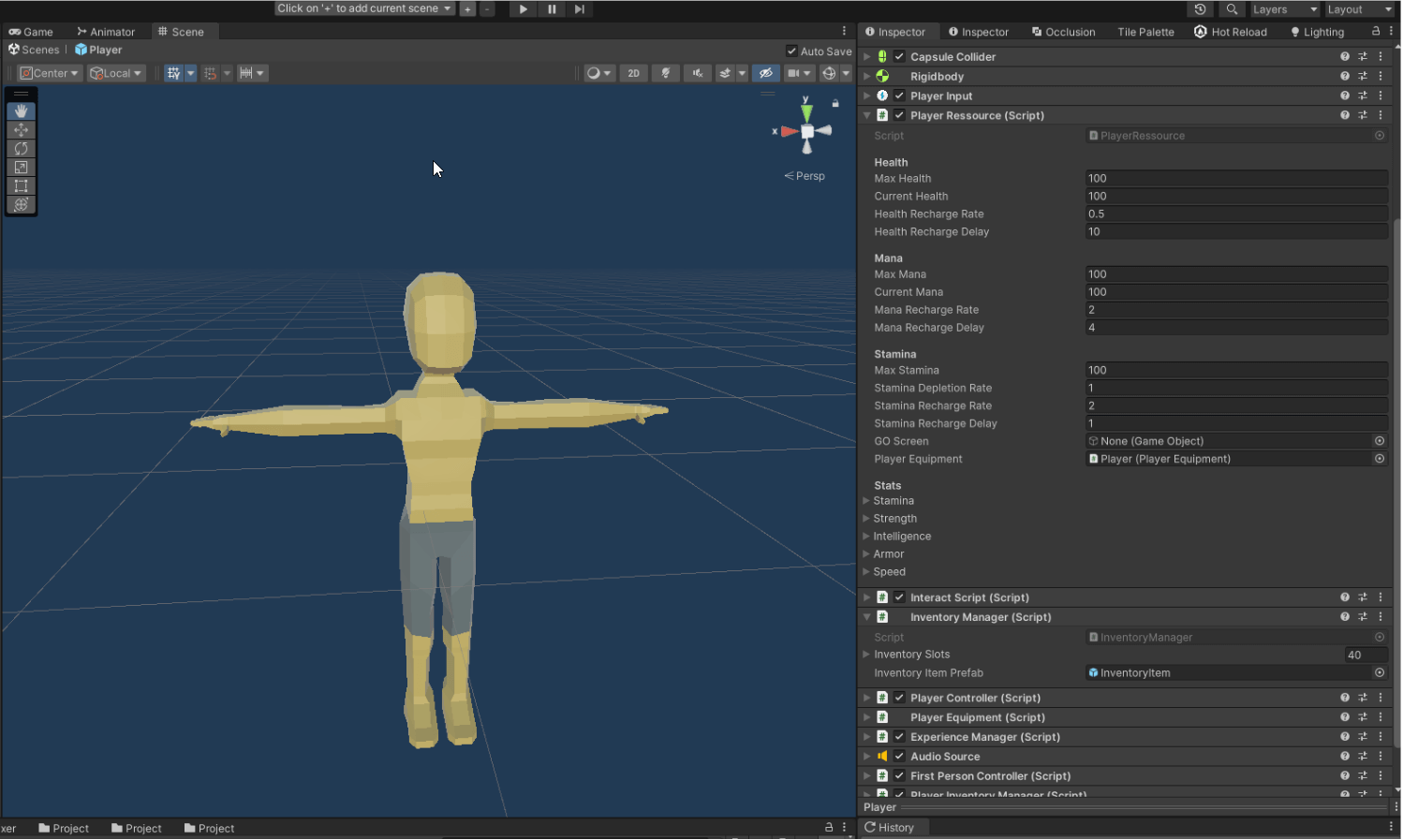Select the Scale tool
Screen dimensions: 1403x840
(x=21, y=168)
